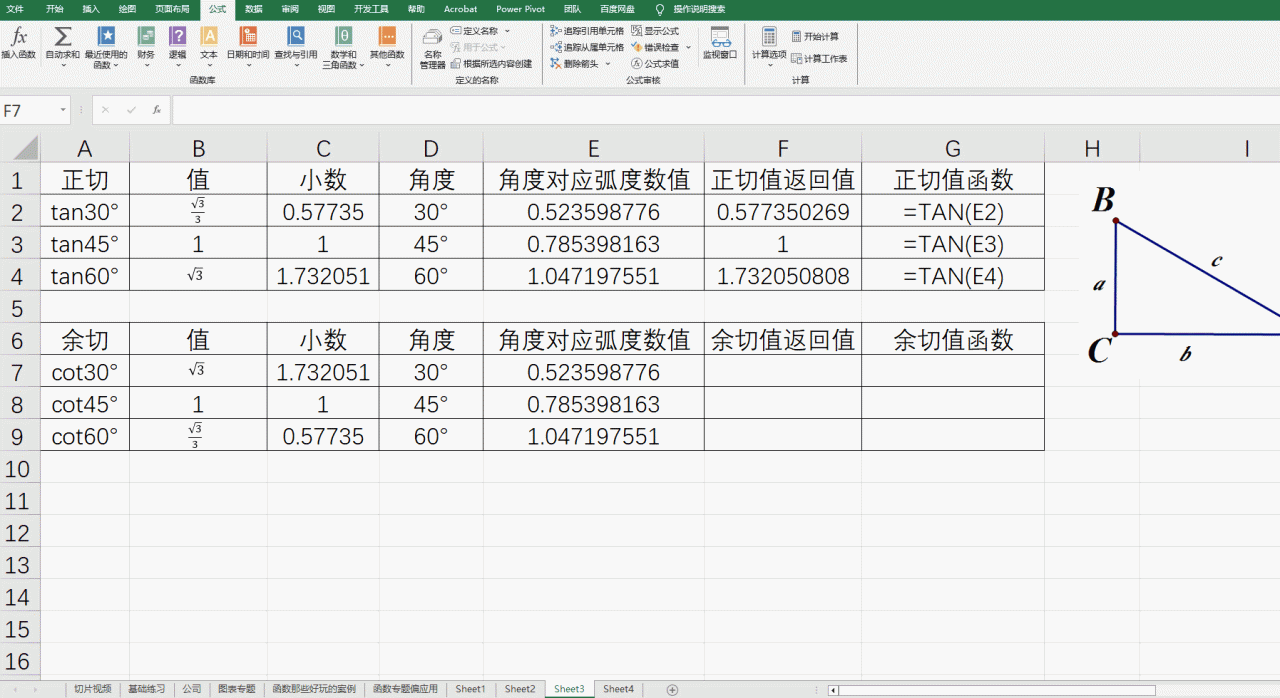This screenshot has height=698, width=1280.
Task: Open the Sheet1 worksheet tab
Action: tap(470, 689)
